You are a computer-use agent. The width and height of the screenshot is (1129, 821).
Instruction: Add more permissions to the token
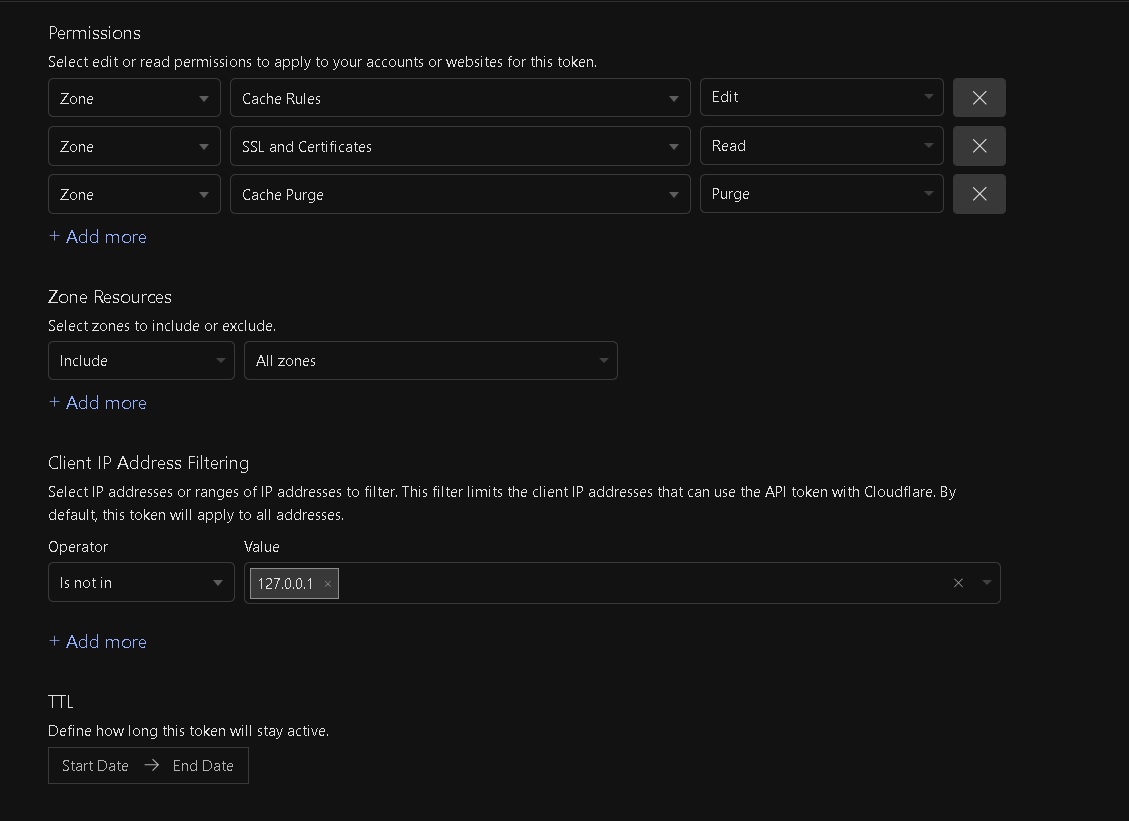pos(98,237)
